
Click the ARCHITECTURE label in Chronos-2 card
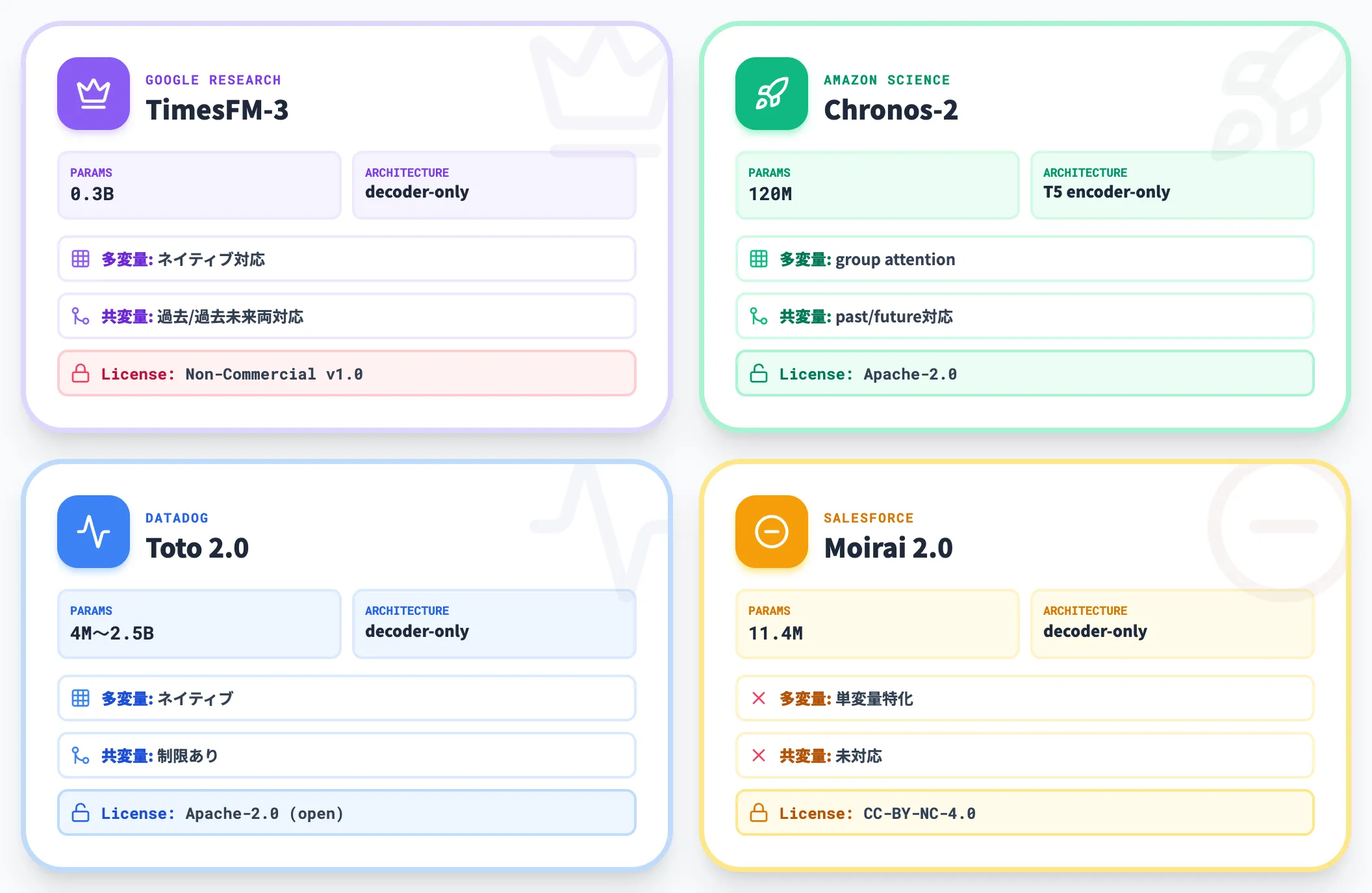[1085, 173]
